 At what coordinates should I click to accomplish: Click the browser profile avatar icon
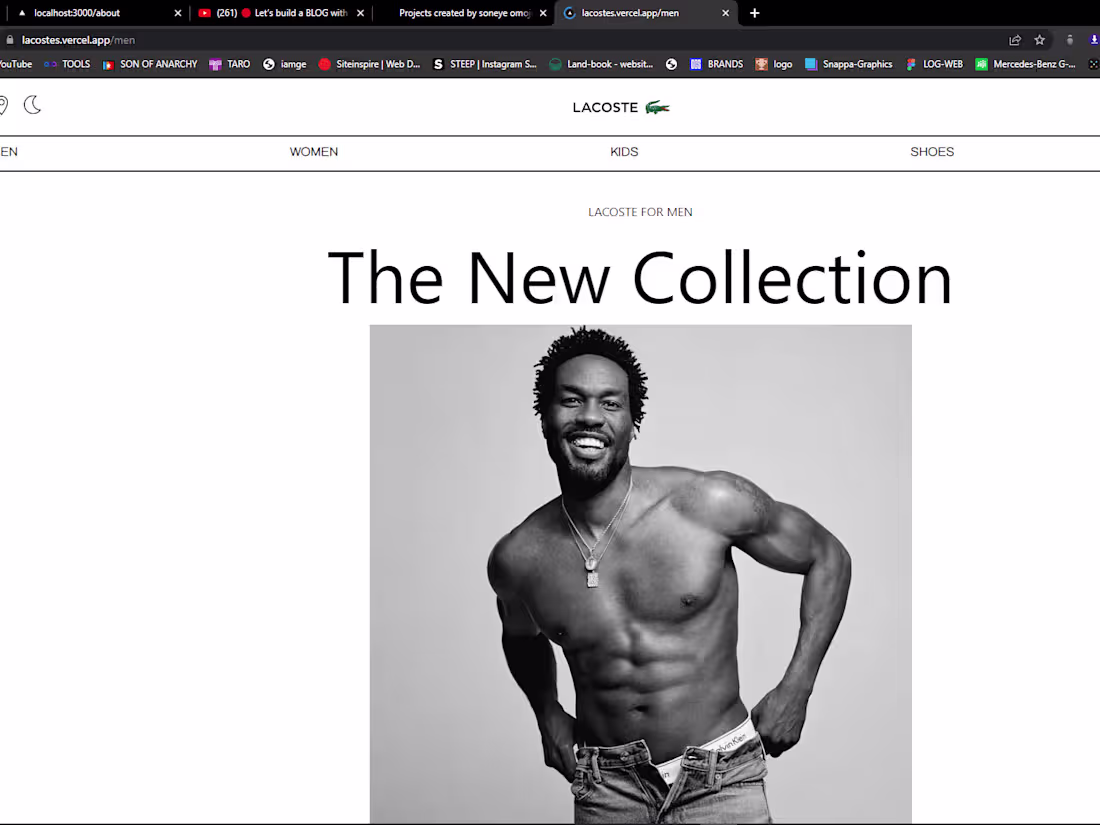pyautogui.click(x=1070, y=39)
